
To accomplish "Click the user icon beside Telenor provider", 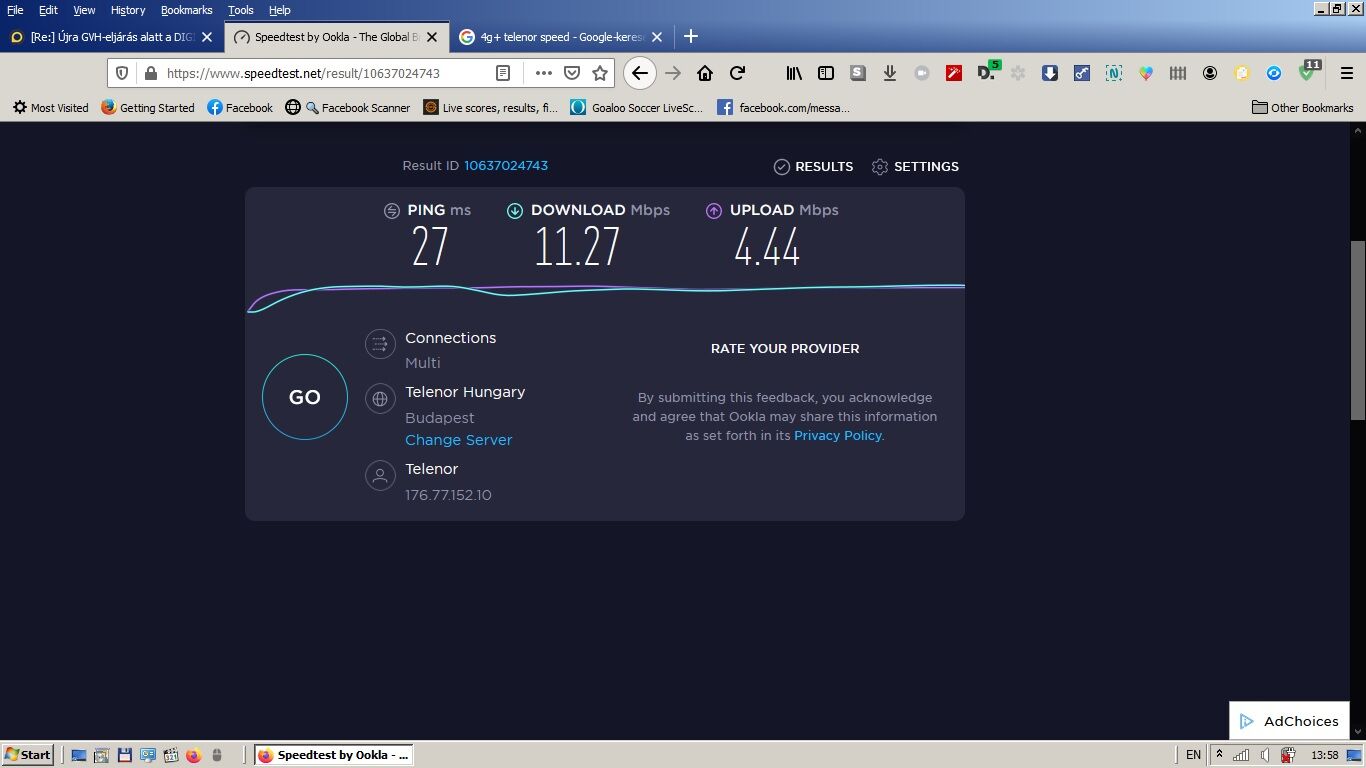I will click(x=380, y=476).
